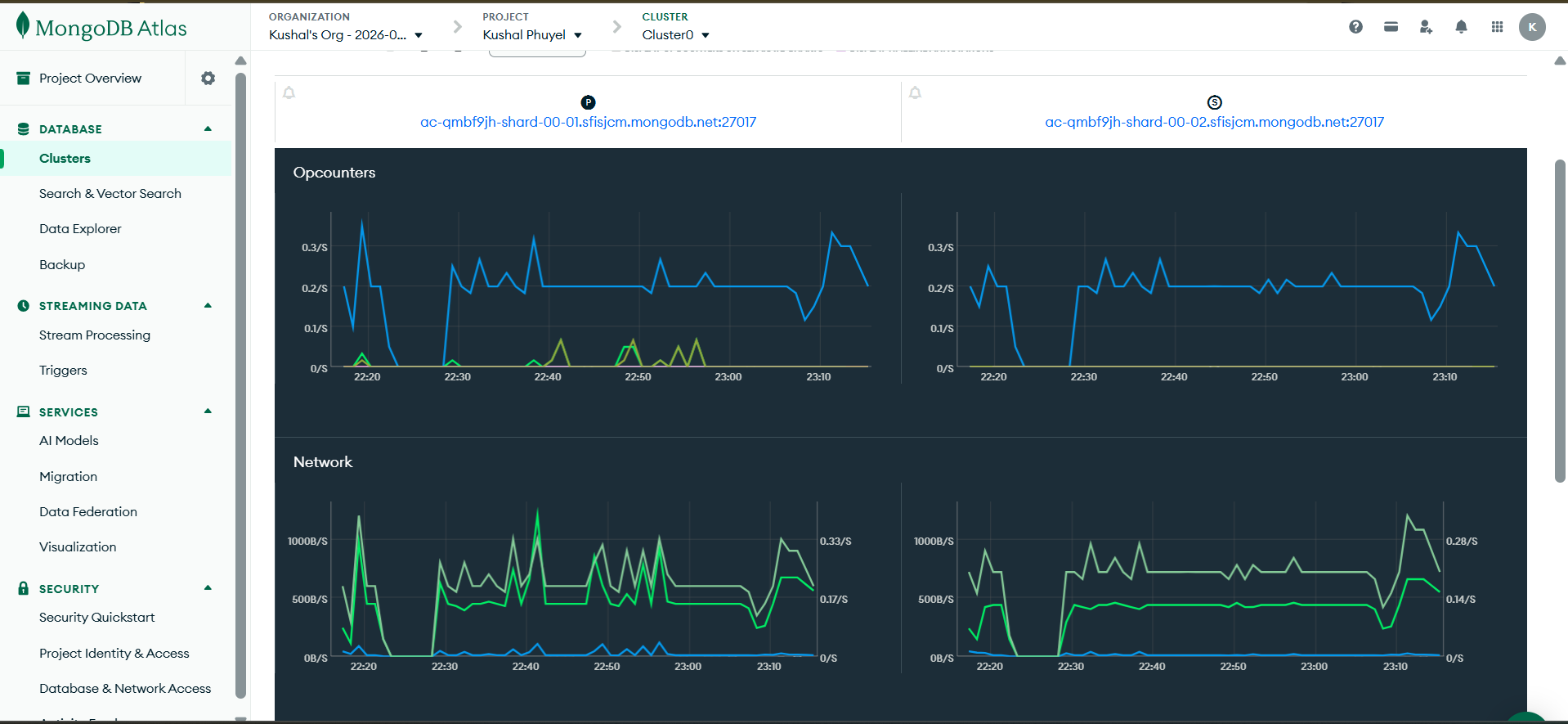Image resolution: width=1568 pixels, height=724 pixels.
Task: Click the MongoDB Atlas logo
Action: (x=101, y=27)
